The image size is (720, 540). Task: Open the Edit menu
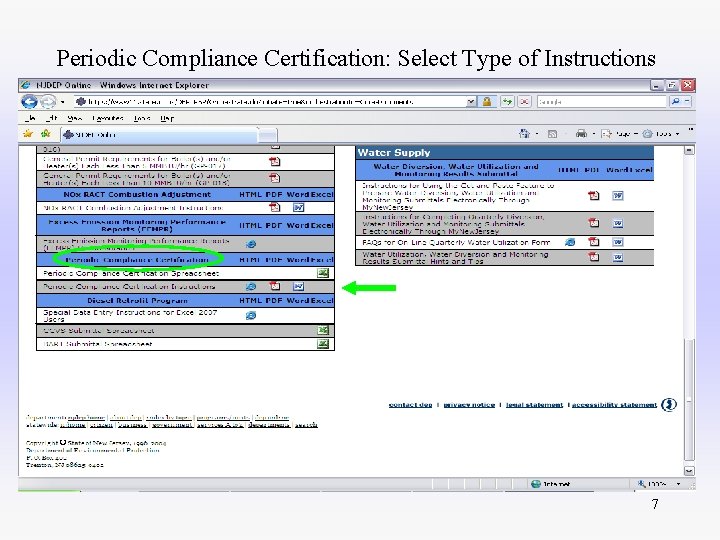click(x=52, y=118)
